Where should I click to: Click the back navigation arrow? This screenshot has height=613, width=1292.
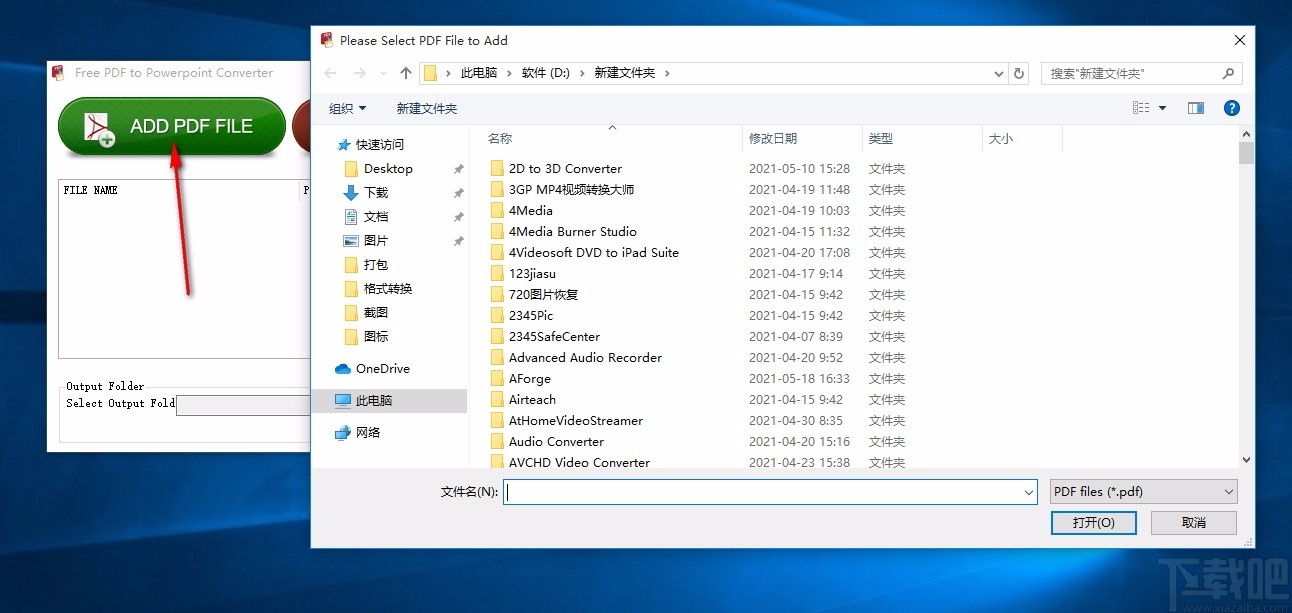pos(330,73)
